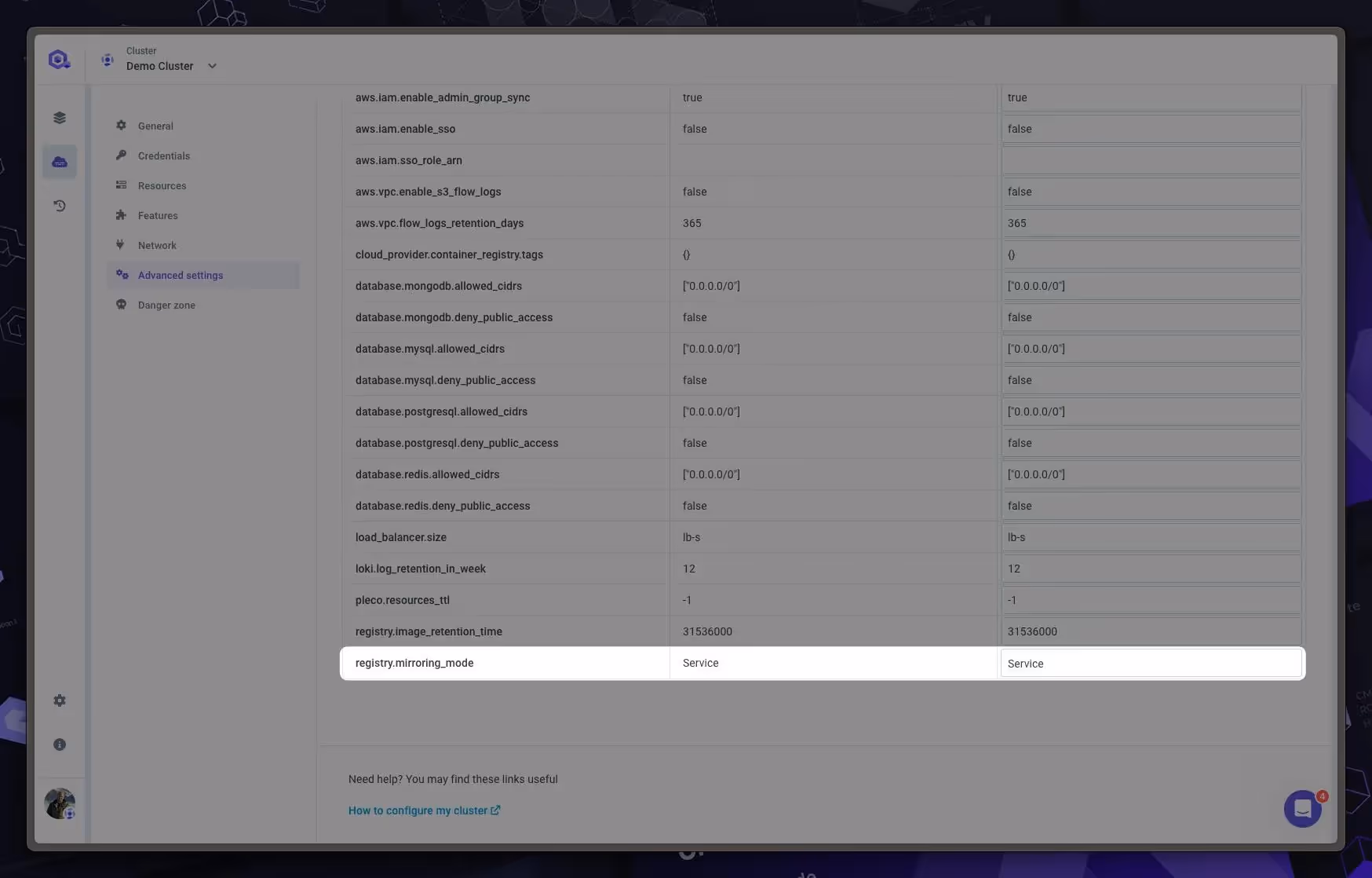Select the Resources sidebar entry
Image resolution: width=1372 pixels, height=878 pixels.
pyautogui.click(x=162, y=185)
